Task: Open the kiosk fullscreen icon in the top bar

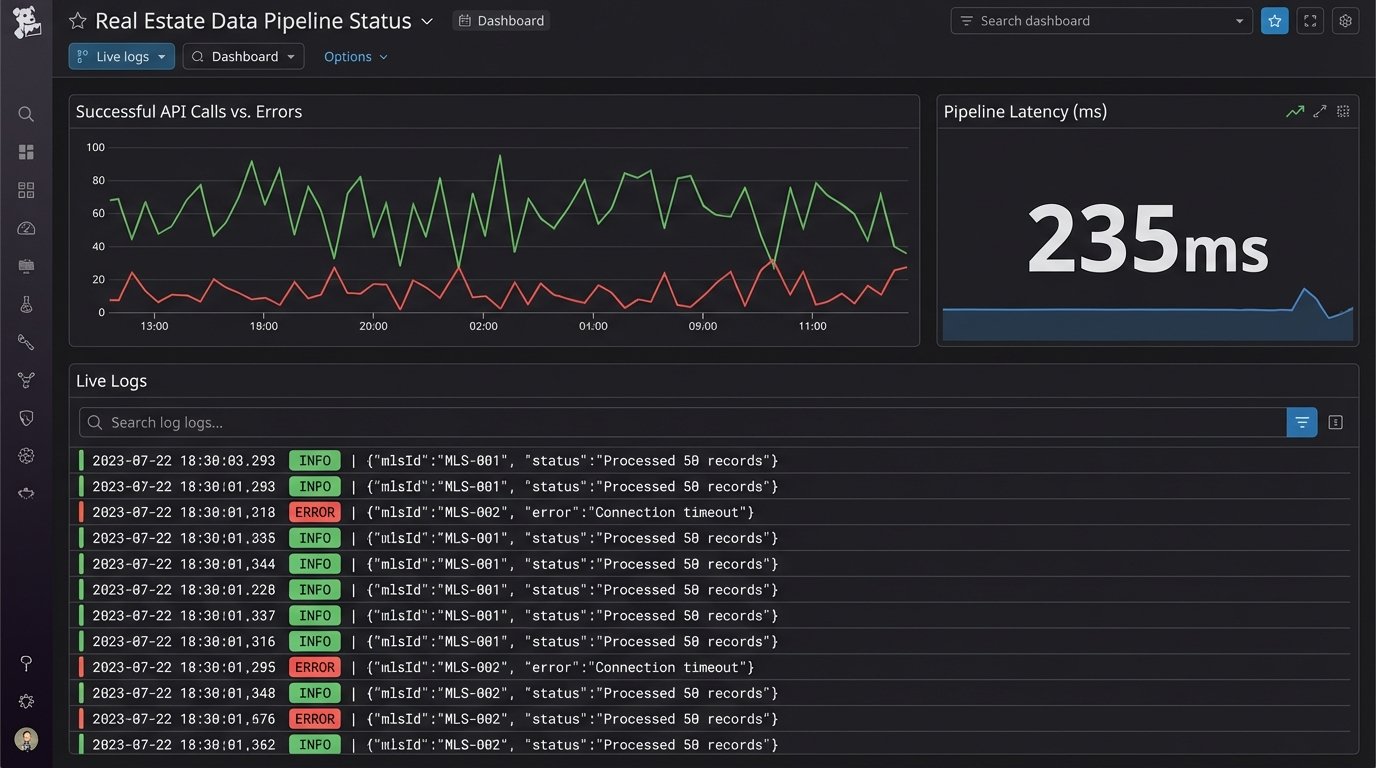Action: (x=1310, y=20)
